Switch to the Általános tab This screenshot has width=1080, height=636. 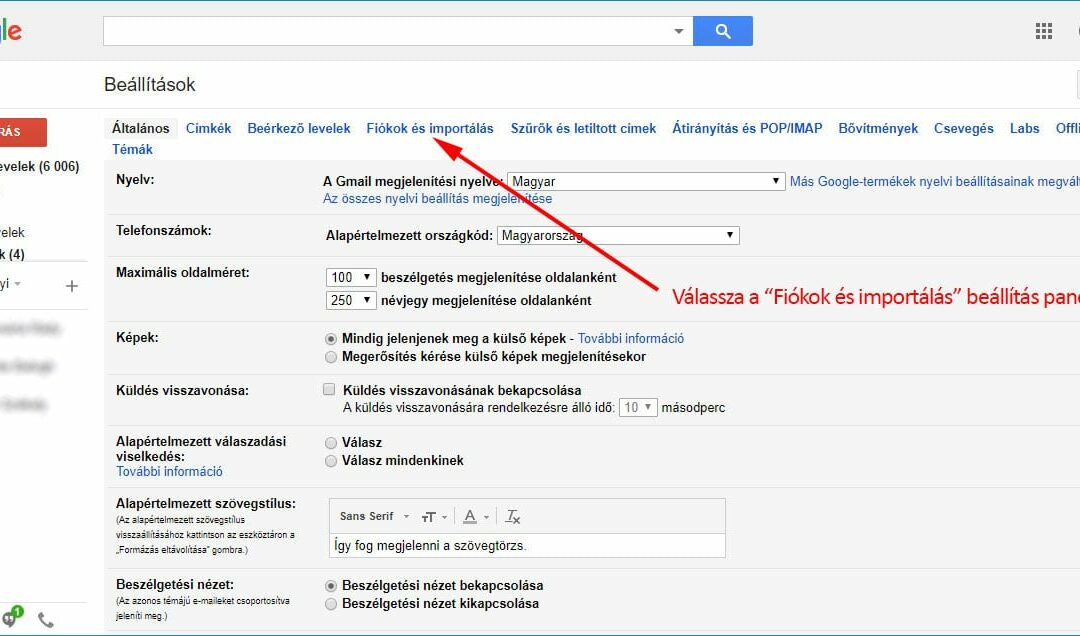[x=141, y=128]
